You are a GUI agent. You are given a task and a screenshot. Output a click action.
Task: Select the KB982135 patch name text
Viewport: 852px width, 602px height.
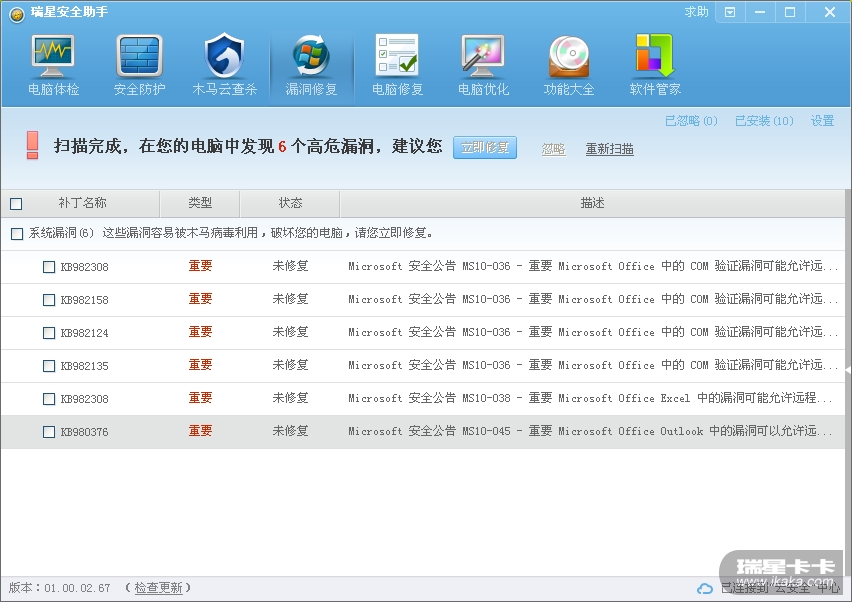click(84, 366)
